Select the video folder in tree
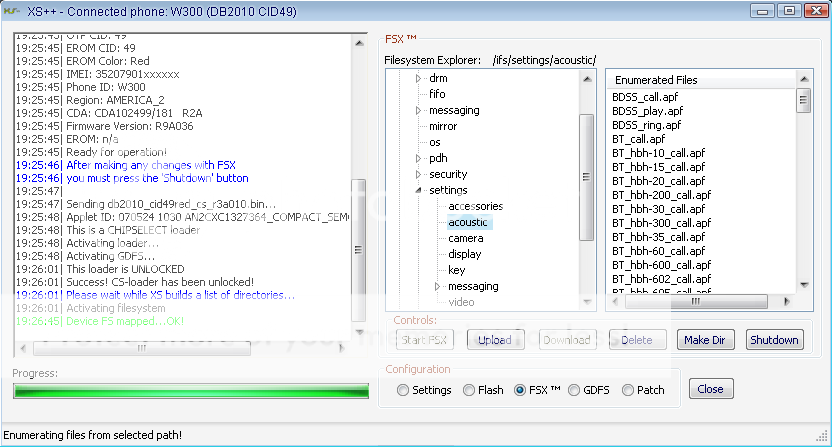Screen dimensions: 832x447 click(x=461, y=302)
